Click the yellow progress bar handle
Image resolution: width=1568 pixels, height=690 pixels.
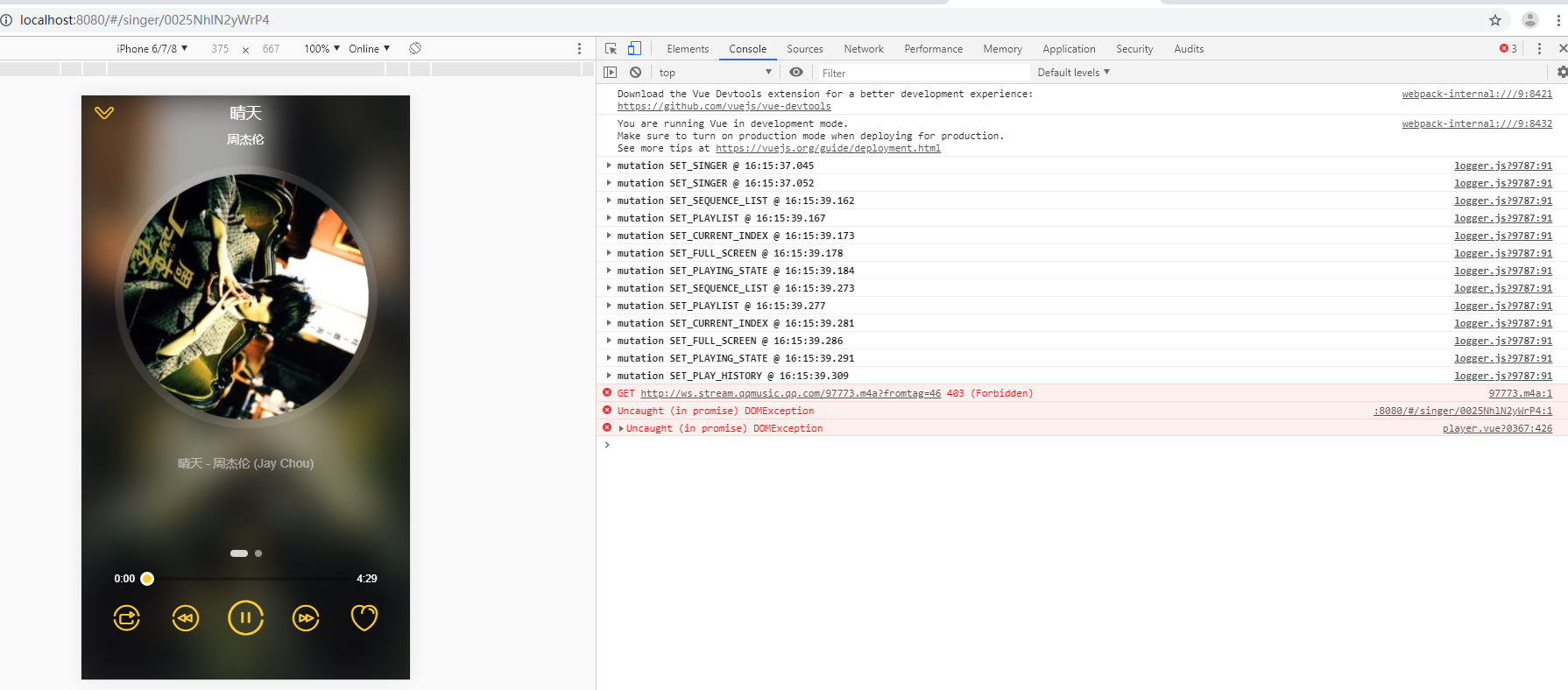tap(147, 579)
